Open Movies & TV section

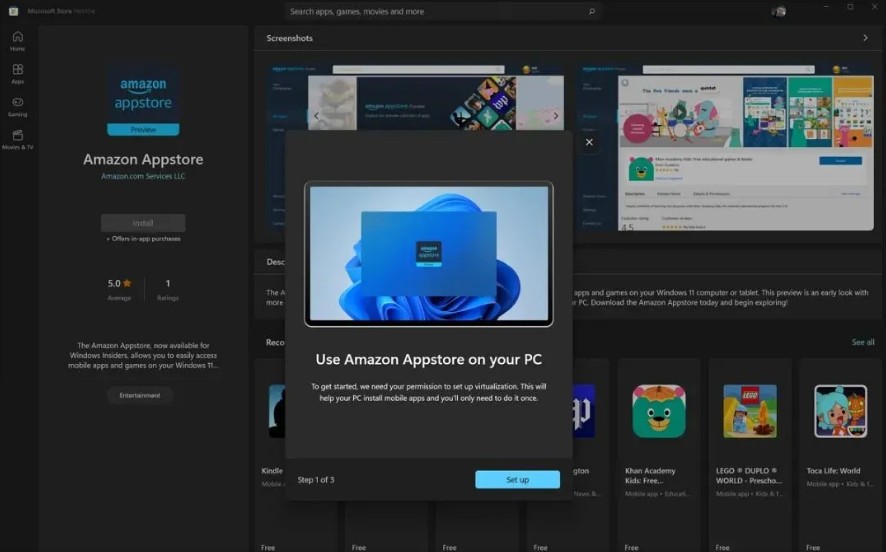[x=18, y=140]
